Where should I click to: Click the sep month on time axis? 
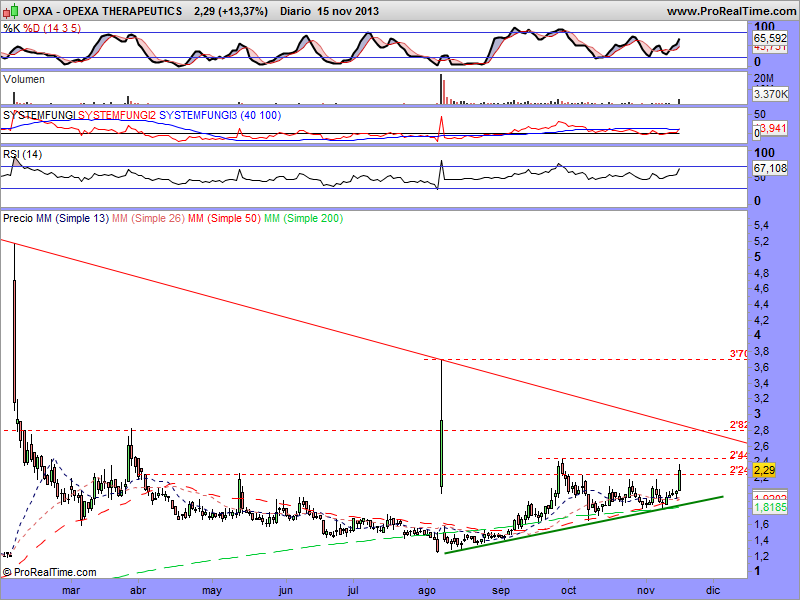(501, 590)
